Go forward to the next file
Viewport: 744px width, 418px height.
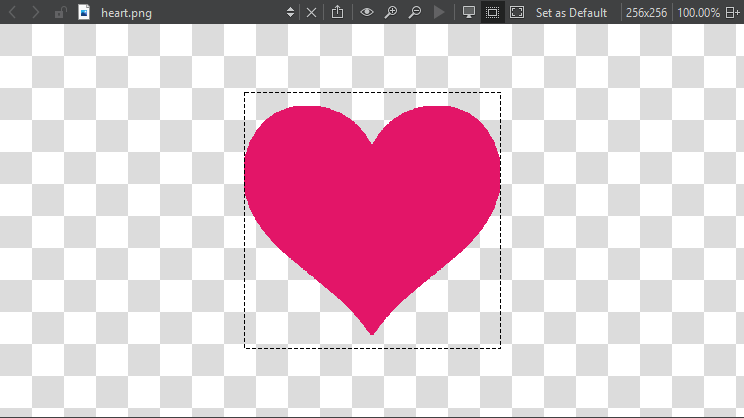36,12
